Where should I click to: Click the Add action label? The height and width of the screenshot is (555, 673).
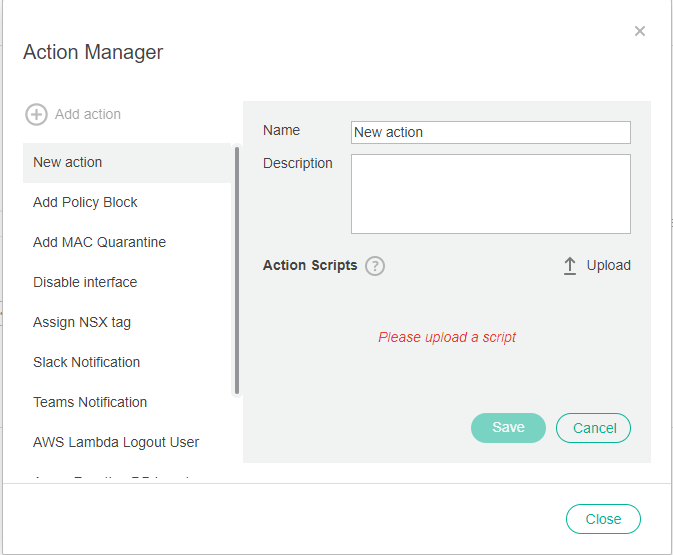click(88, 114)
